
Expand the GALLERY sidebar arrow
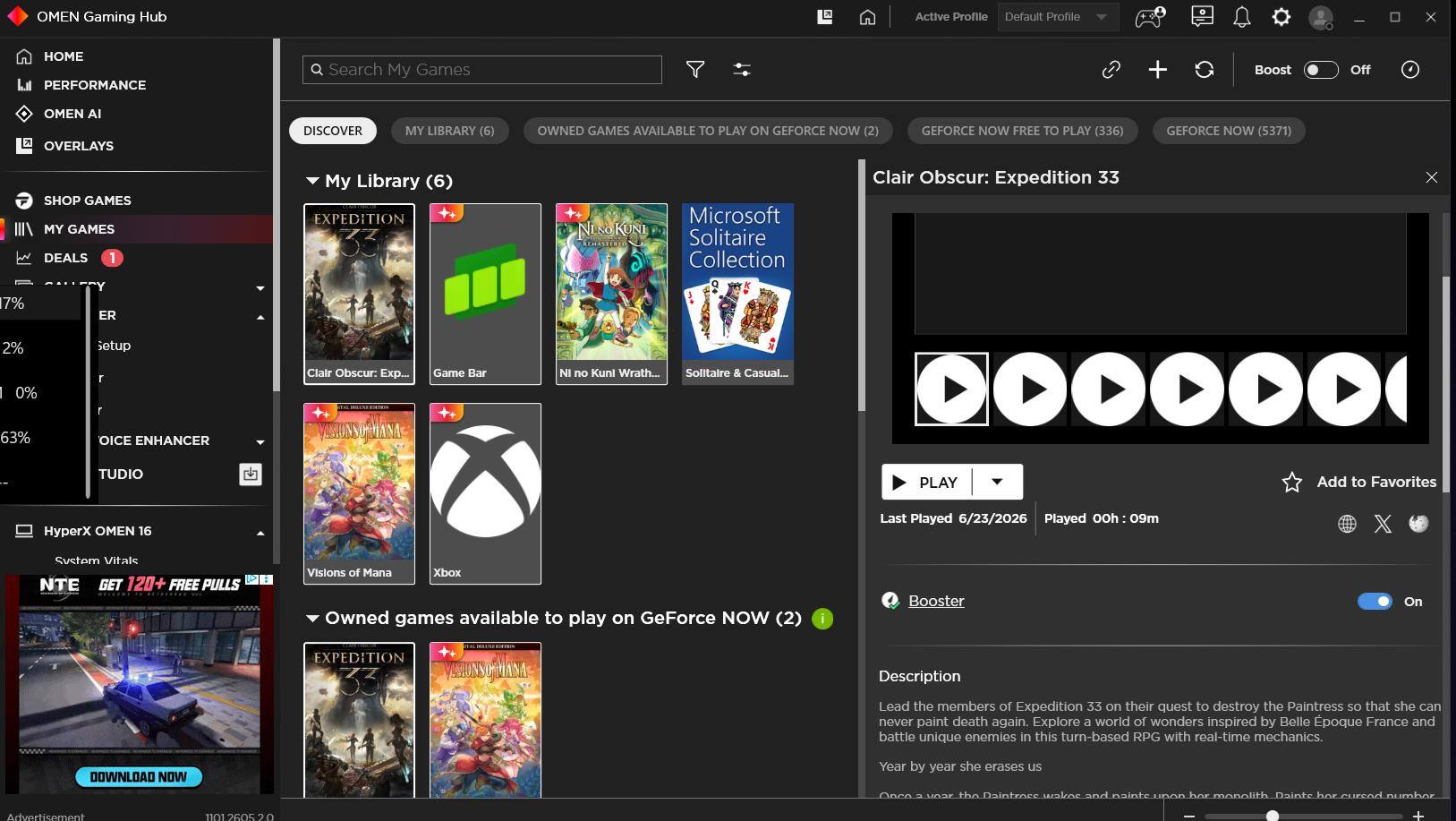coord(260,288)
